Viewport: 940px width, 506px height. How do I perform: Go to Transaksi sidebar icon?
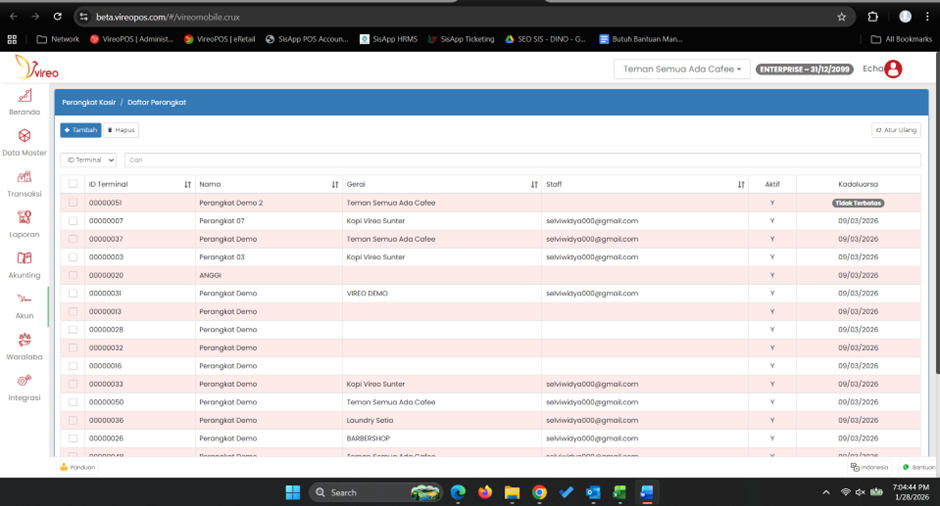pos(24,178)
